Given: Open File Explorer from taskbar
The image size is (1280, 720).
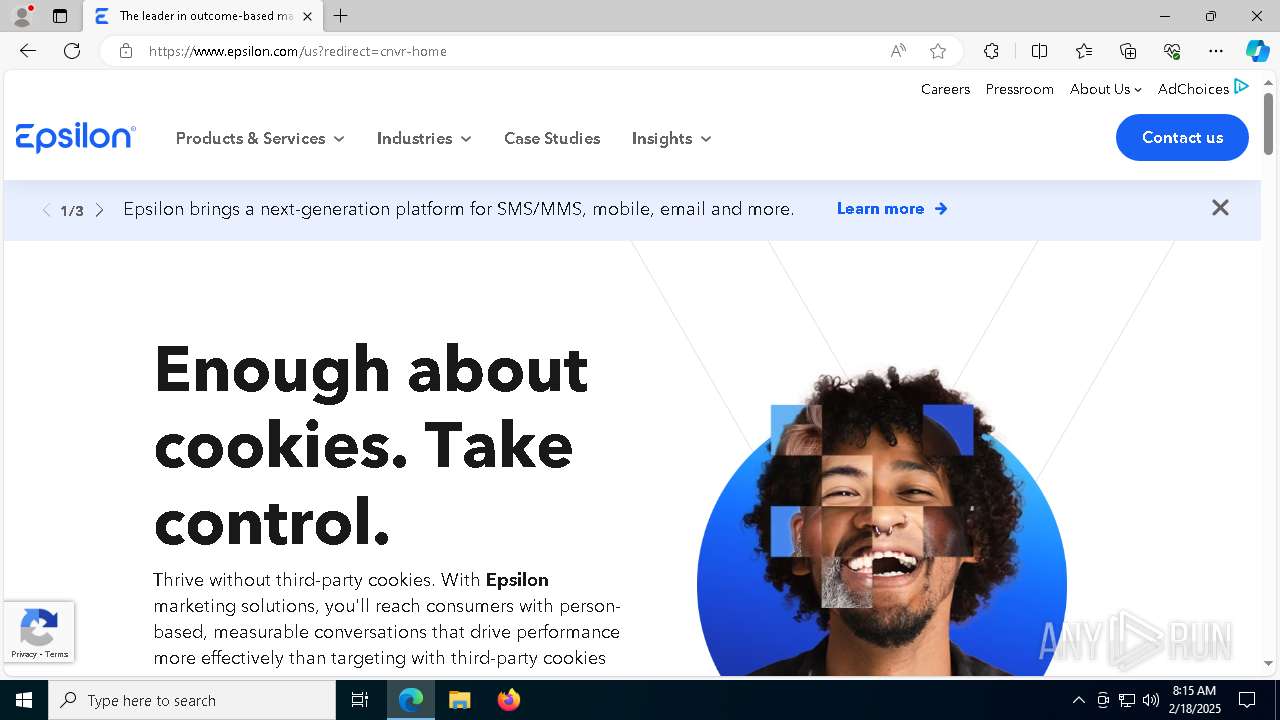Looking at the screenshot, I should point(459,700).
